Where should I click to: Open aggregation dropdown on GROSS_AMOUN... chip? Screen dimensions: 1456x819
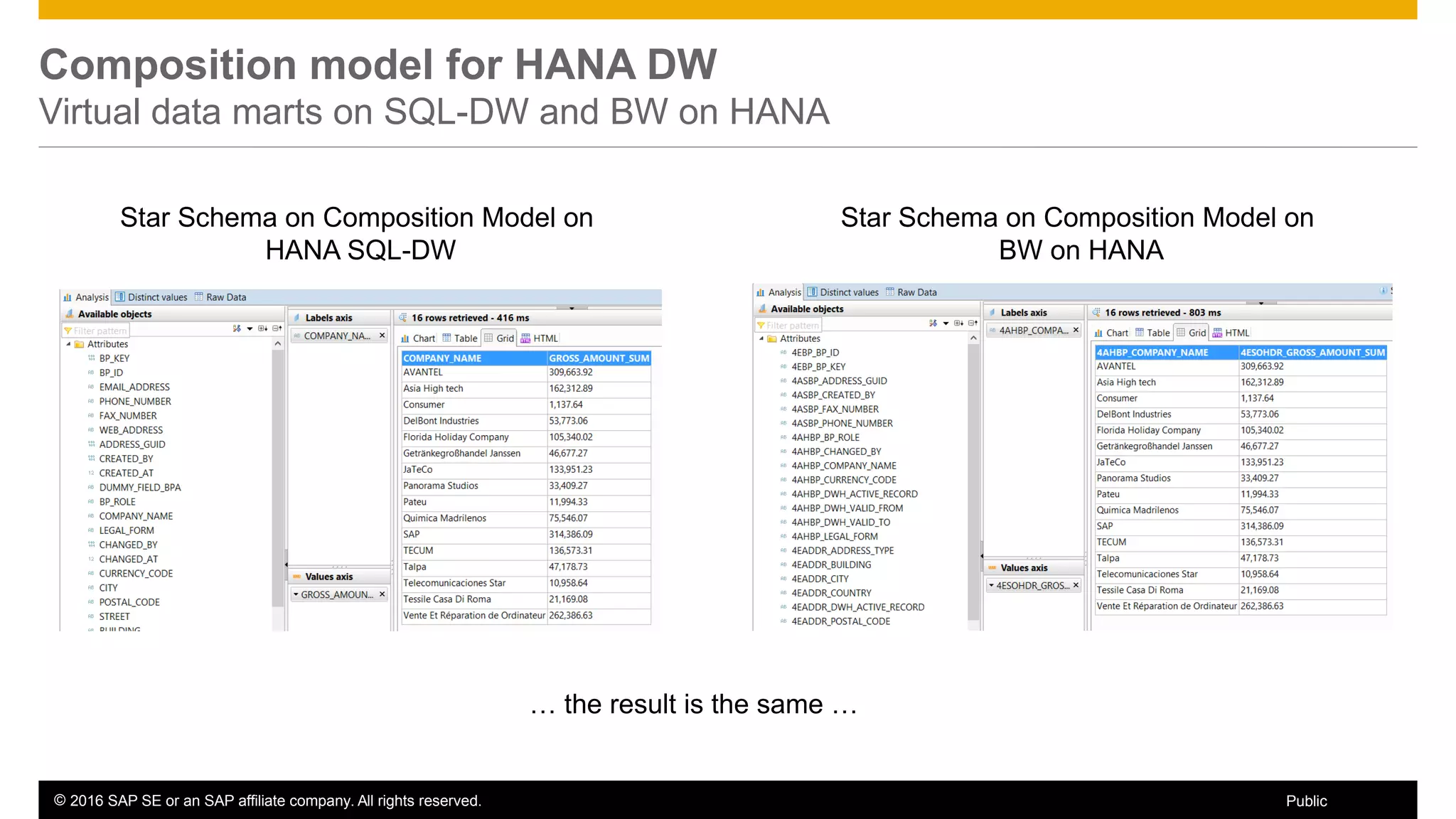(296, 594)
